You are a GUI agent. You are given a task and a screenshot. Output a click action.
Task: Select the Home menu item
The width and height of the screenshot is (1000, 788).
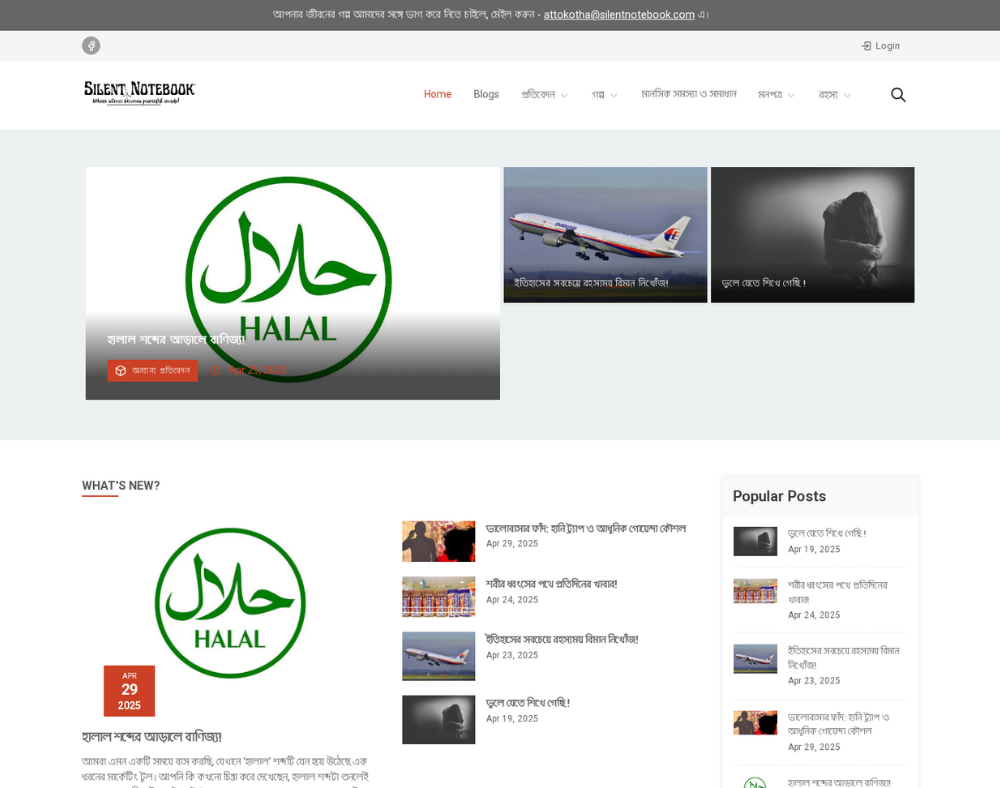[x=437, y=94]
